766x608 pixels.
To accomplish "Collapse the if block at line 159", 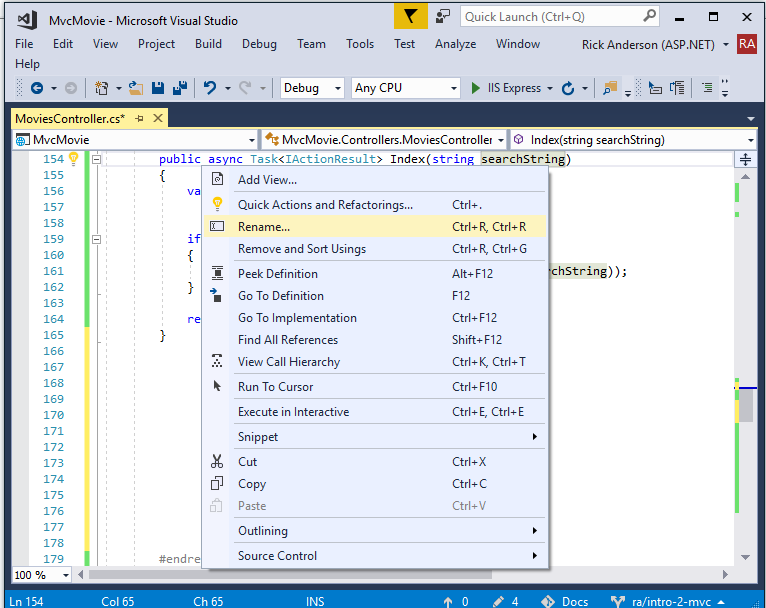I will coord(96,239).
